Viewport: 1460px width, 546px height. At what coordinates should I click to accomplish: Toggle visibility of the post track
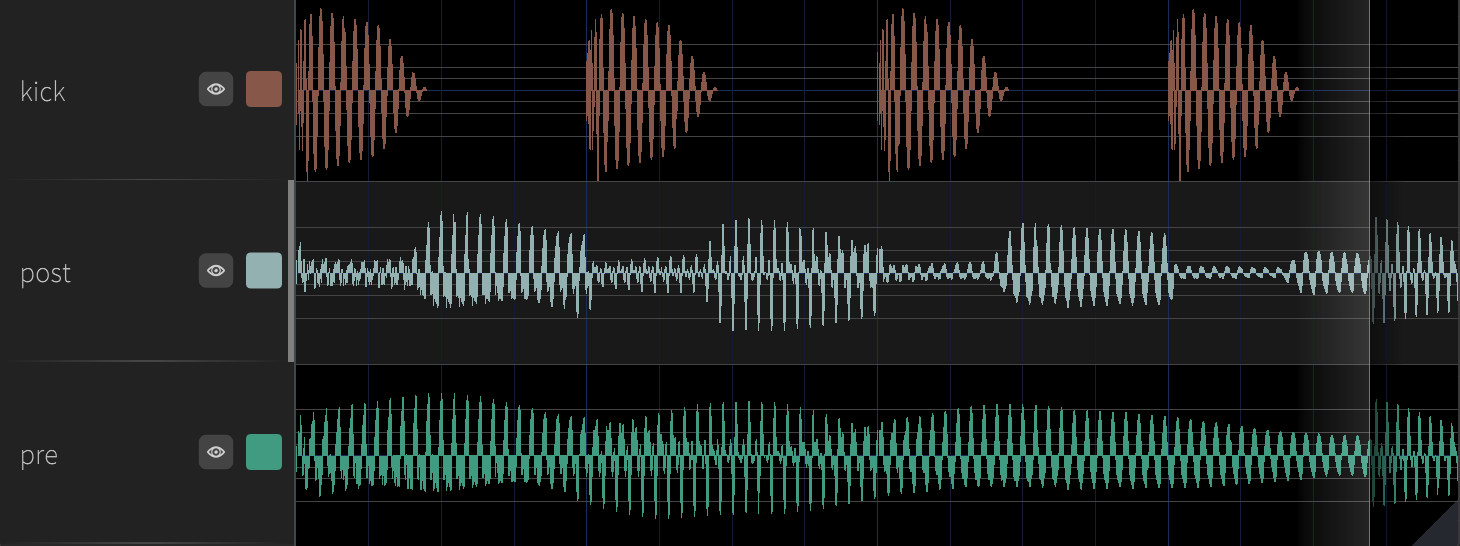click(x=216, y=271)
